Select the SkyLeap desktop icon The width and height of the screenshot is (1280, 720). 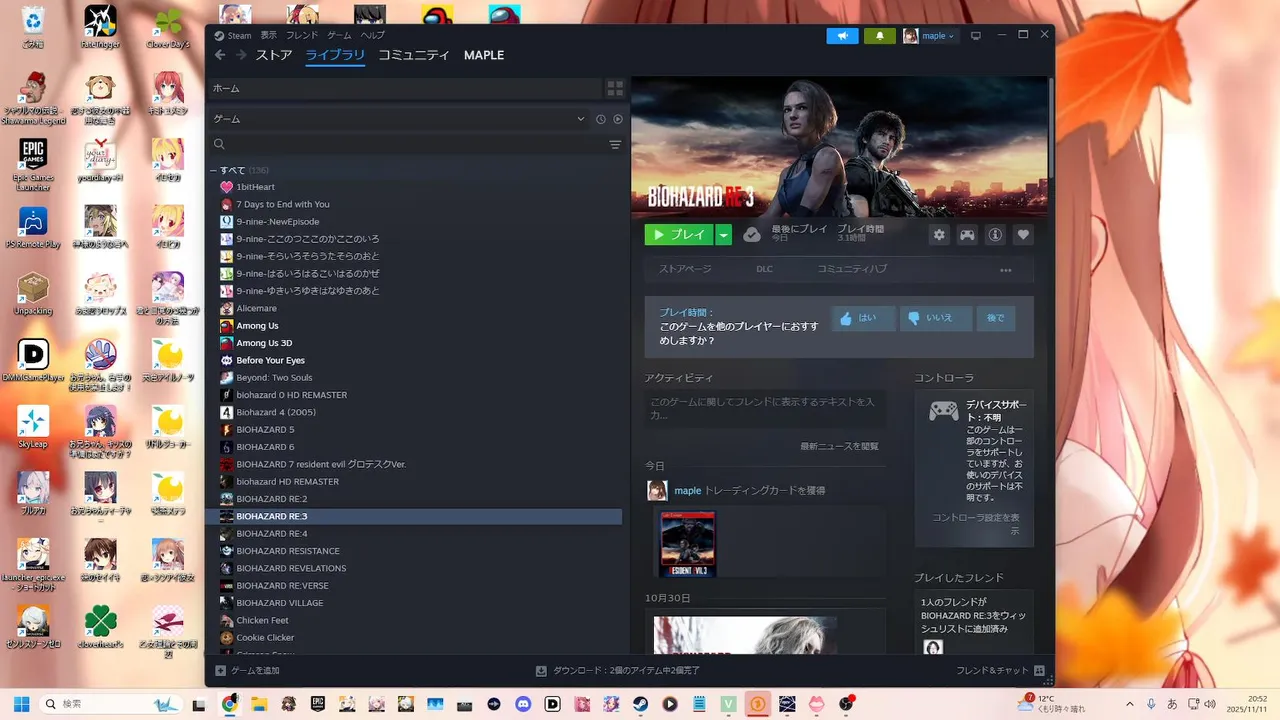point(33,427)
